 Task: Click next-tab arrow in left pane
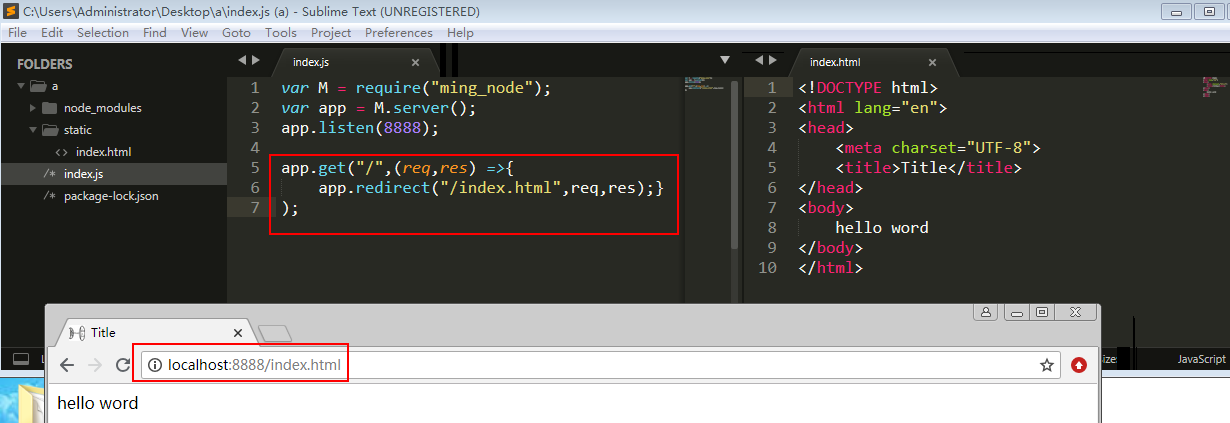[x=255, y=60]
